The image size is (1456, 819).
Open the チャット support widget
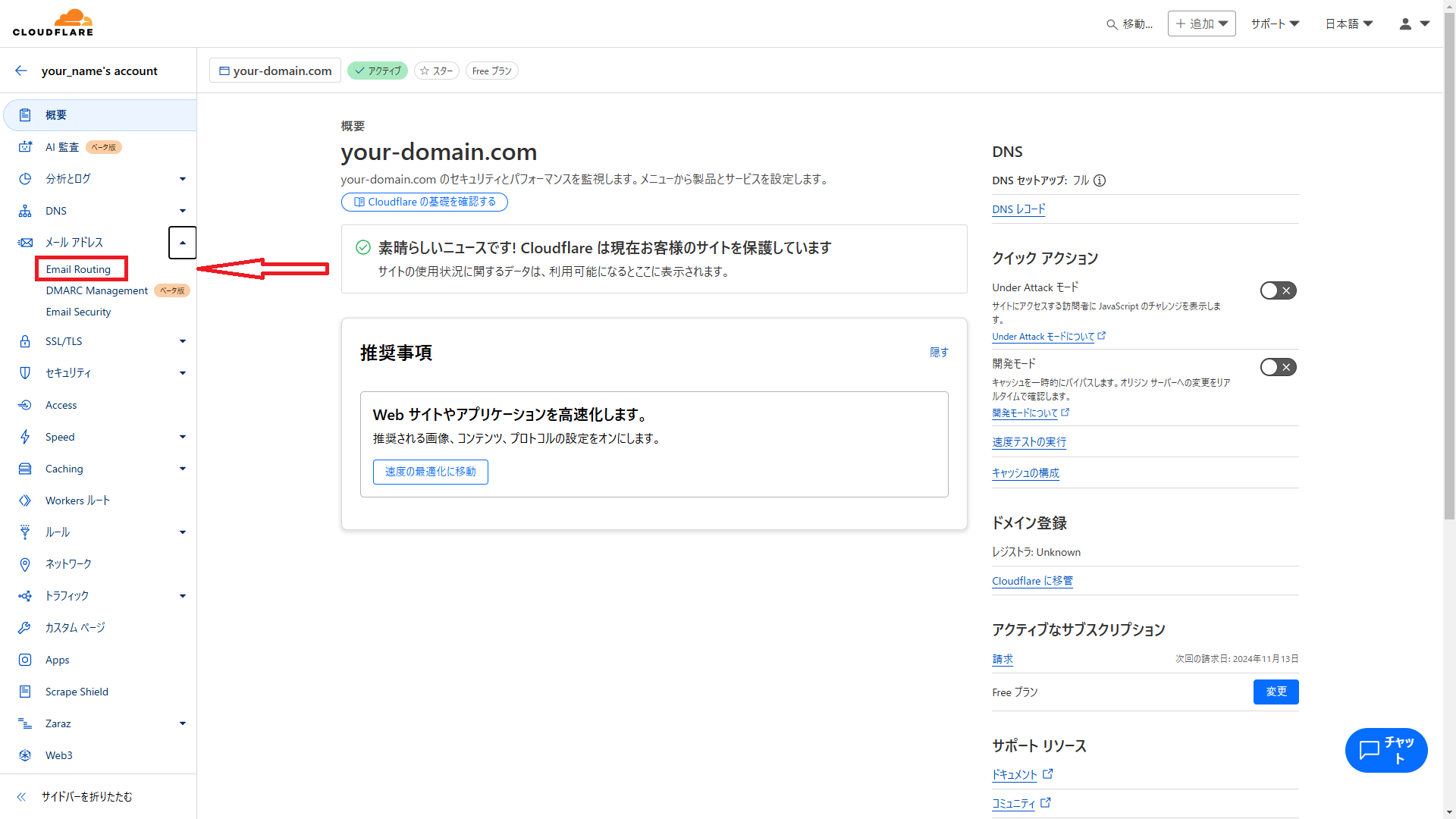1386,750
